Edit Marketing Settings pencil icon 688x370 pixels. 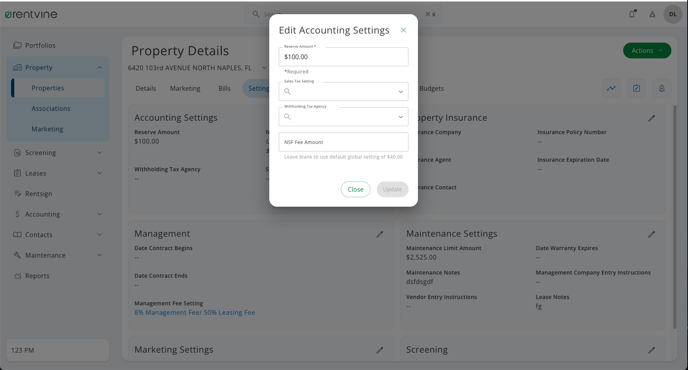[x=380, y=350]
